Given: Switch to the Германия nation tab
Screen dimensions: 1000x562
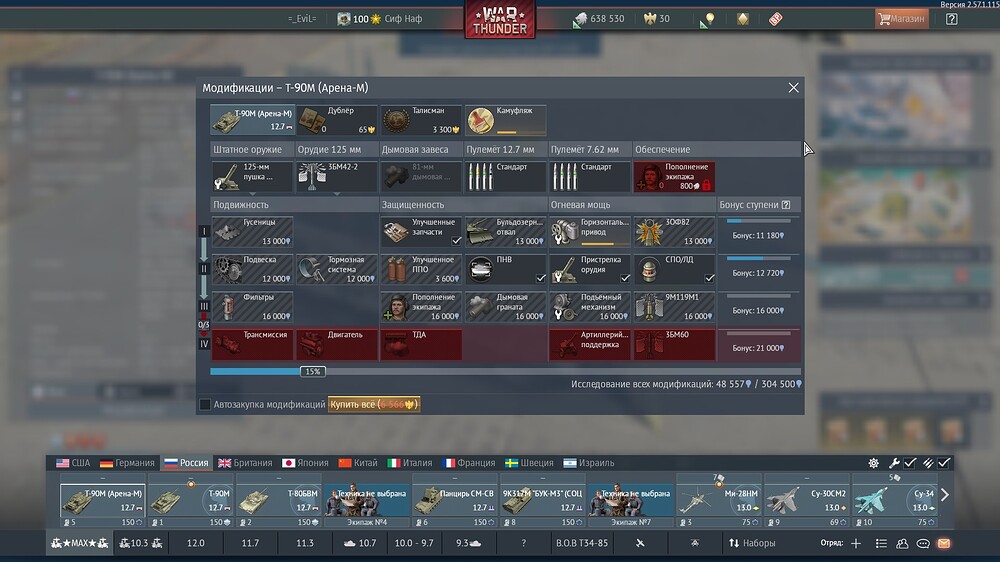Looking at the screenshot, I should [x=127, y=463].
